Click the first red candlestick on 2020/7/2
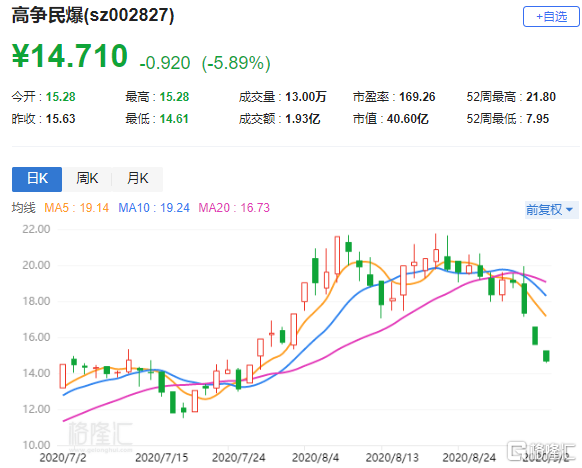582x468 pixels. tap(63, 376)
